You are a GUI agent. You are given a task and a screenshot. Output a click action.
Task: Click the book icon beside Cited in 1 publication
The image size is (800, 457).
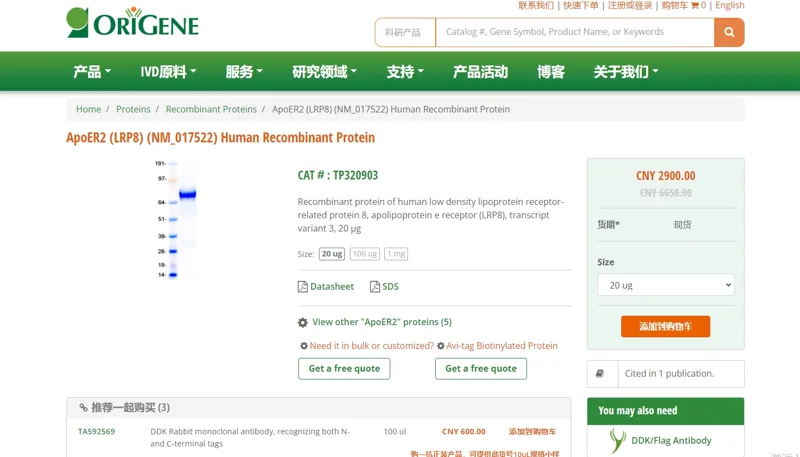tap(600, 373)
